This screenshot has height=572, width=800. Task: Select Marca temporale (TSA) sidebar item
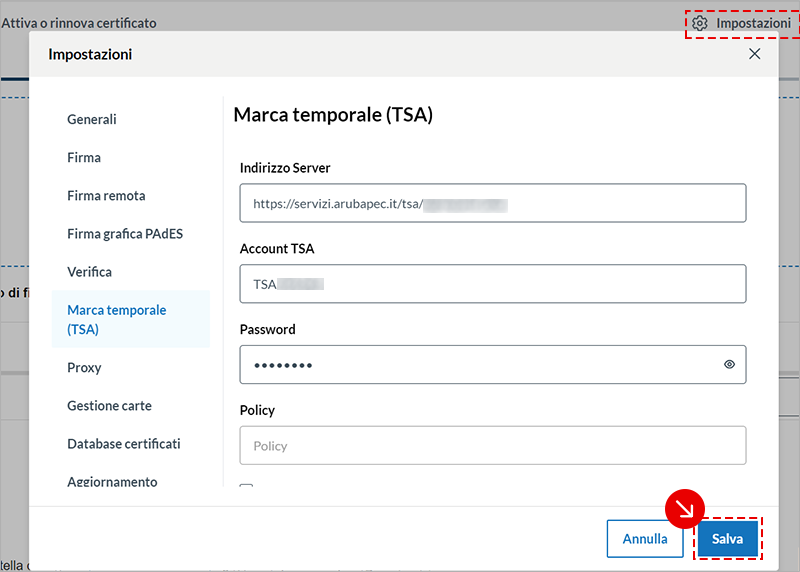[x=116, y=319]
